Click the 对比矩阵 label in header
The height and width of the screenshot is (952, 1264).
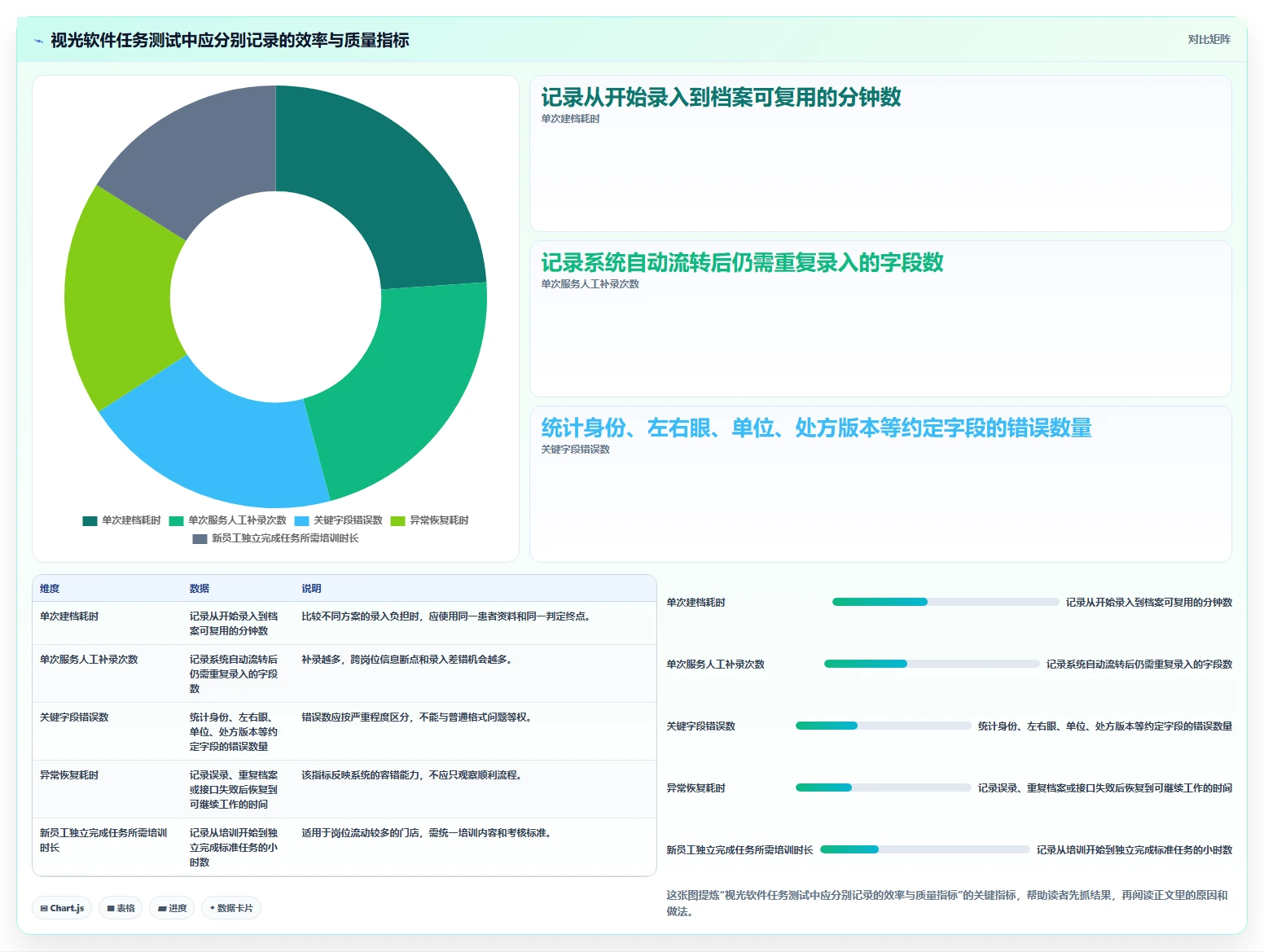[1209, 39]
